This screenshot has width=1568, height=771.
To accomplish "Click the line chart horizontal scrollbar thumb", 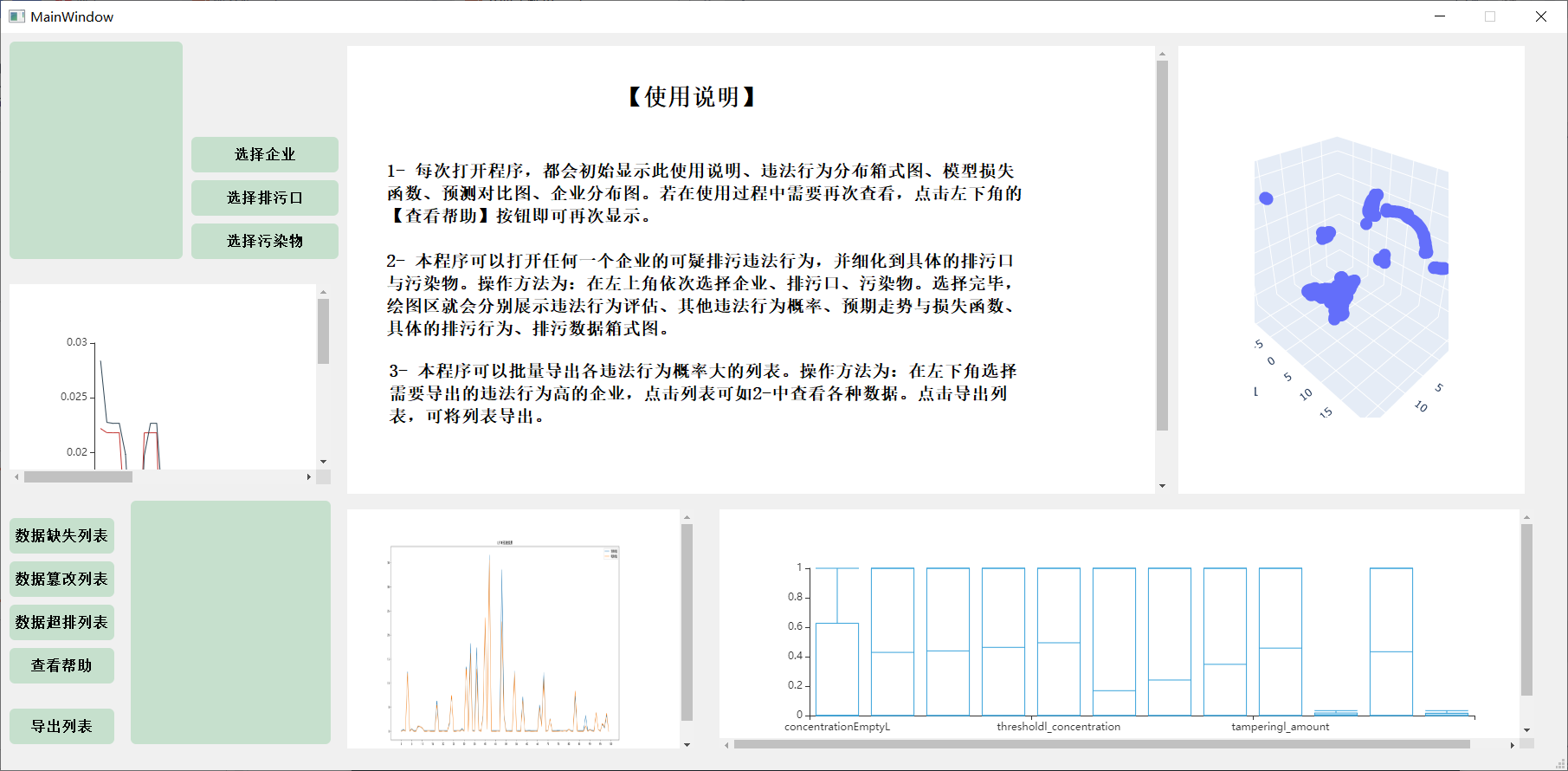I will 78,476.
